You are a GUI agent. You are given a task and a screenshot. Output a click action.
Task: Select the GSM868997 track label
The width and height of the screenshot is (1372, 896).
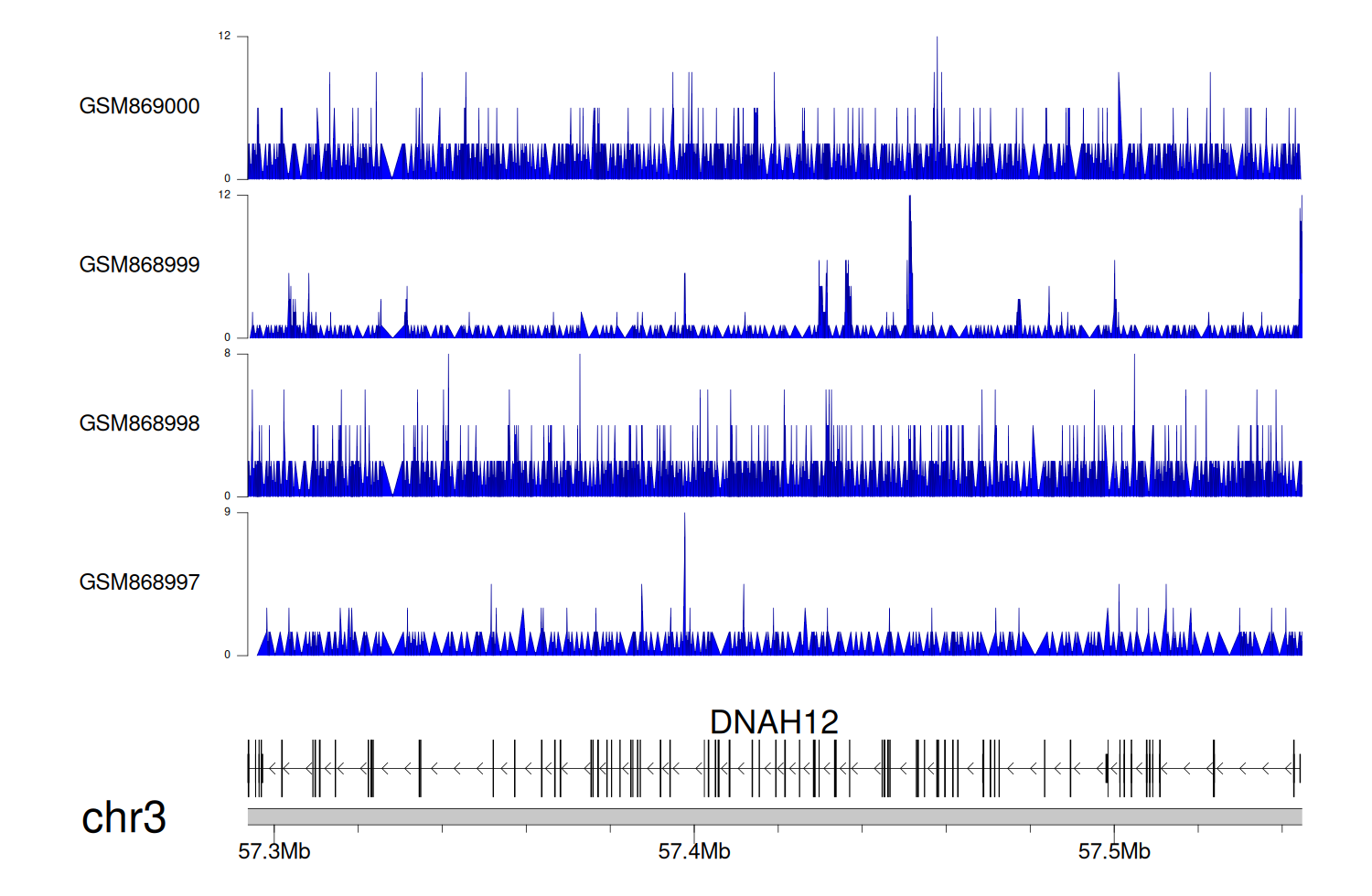click(x=139, y=582)
